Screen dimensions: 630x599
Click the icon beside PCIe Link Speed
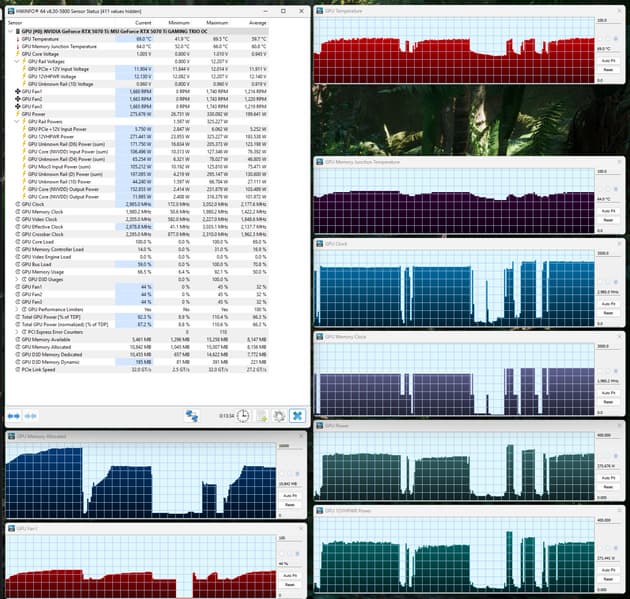tap(18, 370)
